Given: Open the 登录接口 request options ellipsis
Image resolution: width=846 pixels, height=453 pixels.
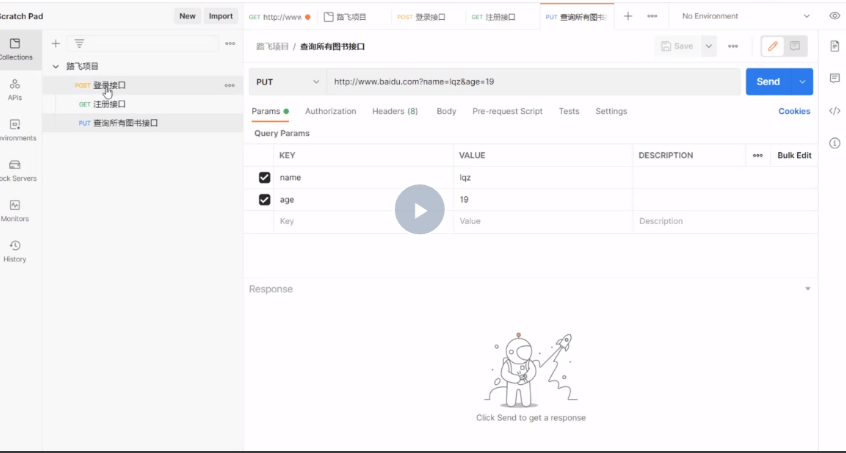Looking at the screenshot, I should (x=230, y=85).
